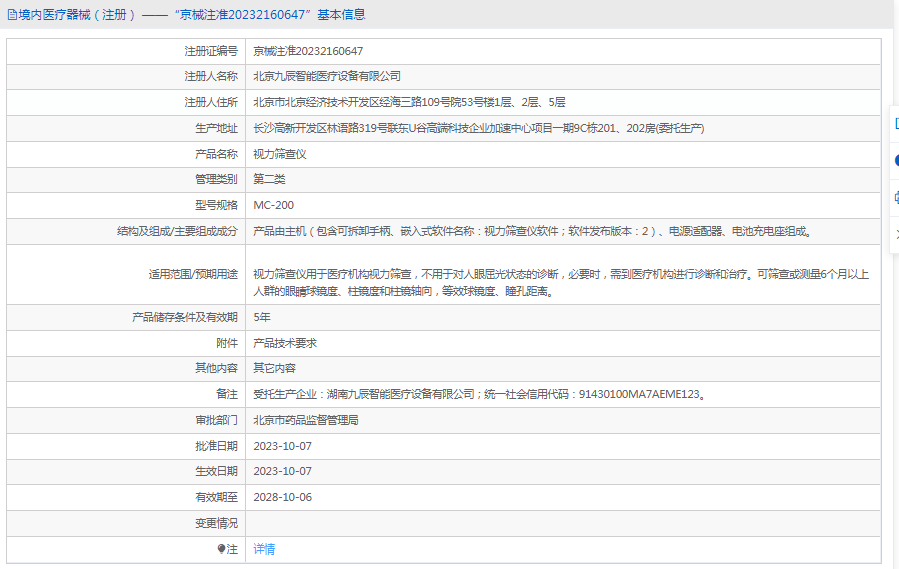Click the registration number 京械注准20232160647 cell
The height and width of the screenshot is (569, 899).
coord(308,51)
